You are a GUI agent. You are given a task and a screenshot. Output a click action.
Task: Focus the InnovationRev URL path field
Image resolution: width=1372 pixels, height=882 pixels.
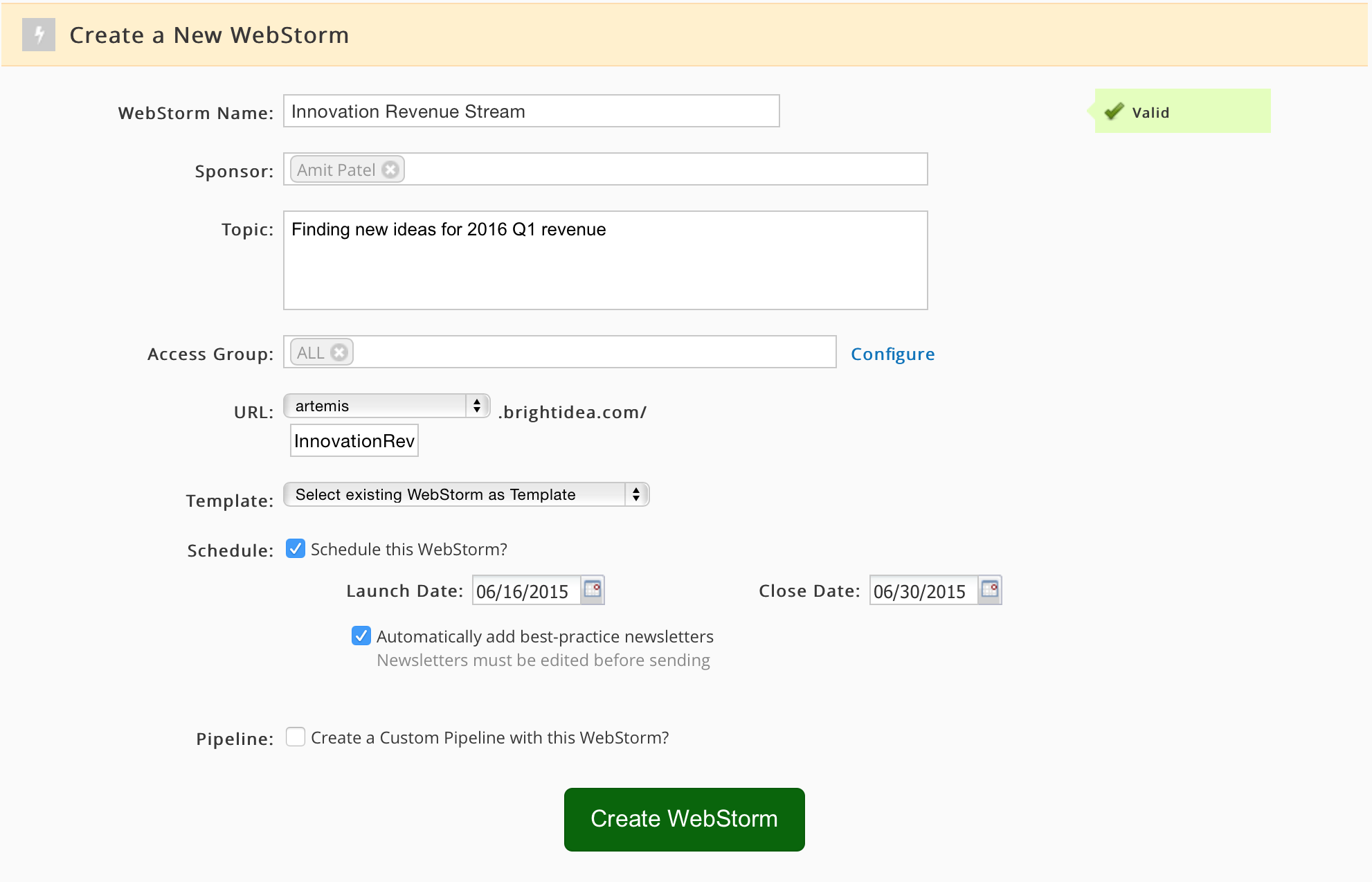[x=354, y=440]
